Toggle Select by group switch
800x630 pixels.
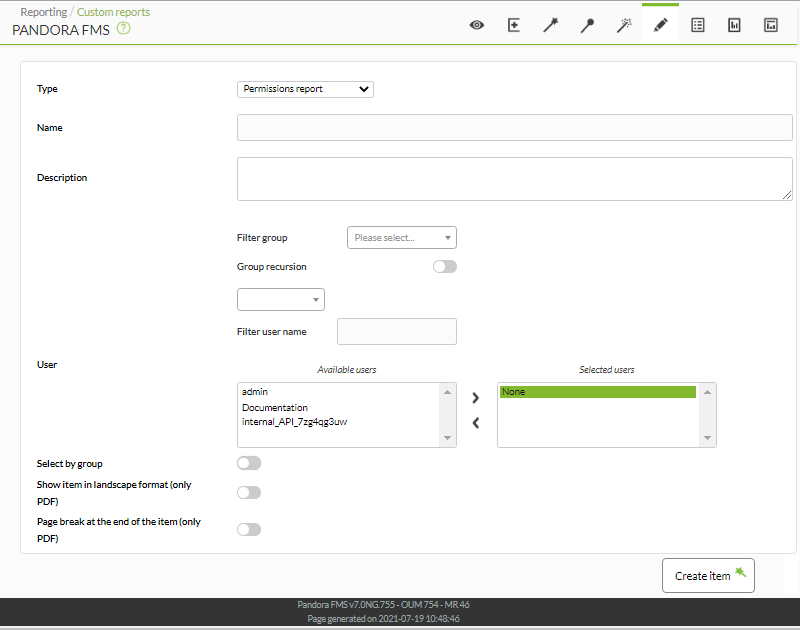click(249, 463)
